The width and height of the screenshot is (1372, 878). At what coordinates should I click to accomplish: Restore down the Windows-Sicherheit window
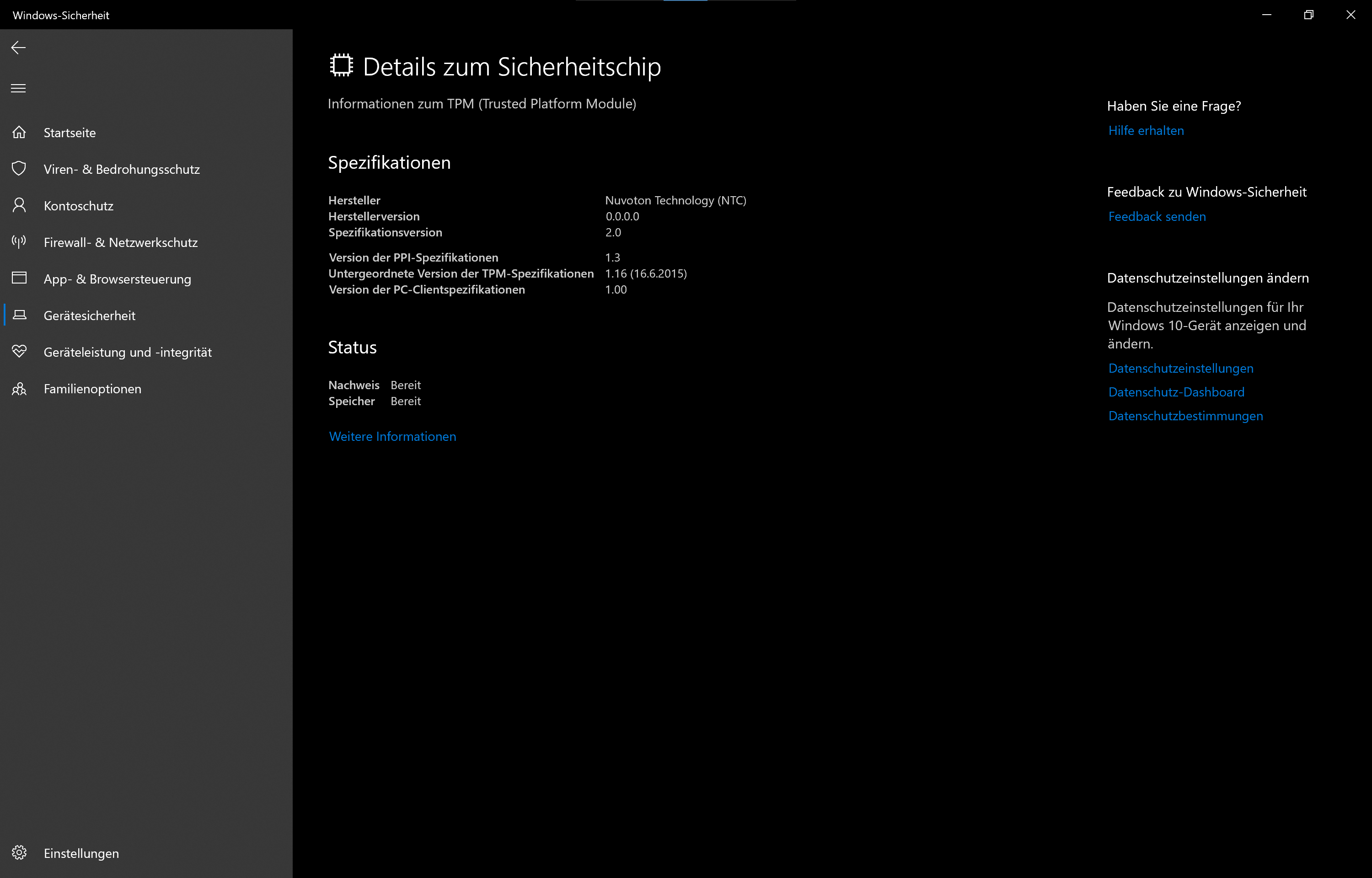click(x=1308, y=15)
